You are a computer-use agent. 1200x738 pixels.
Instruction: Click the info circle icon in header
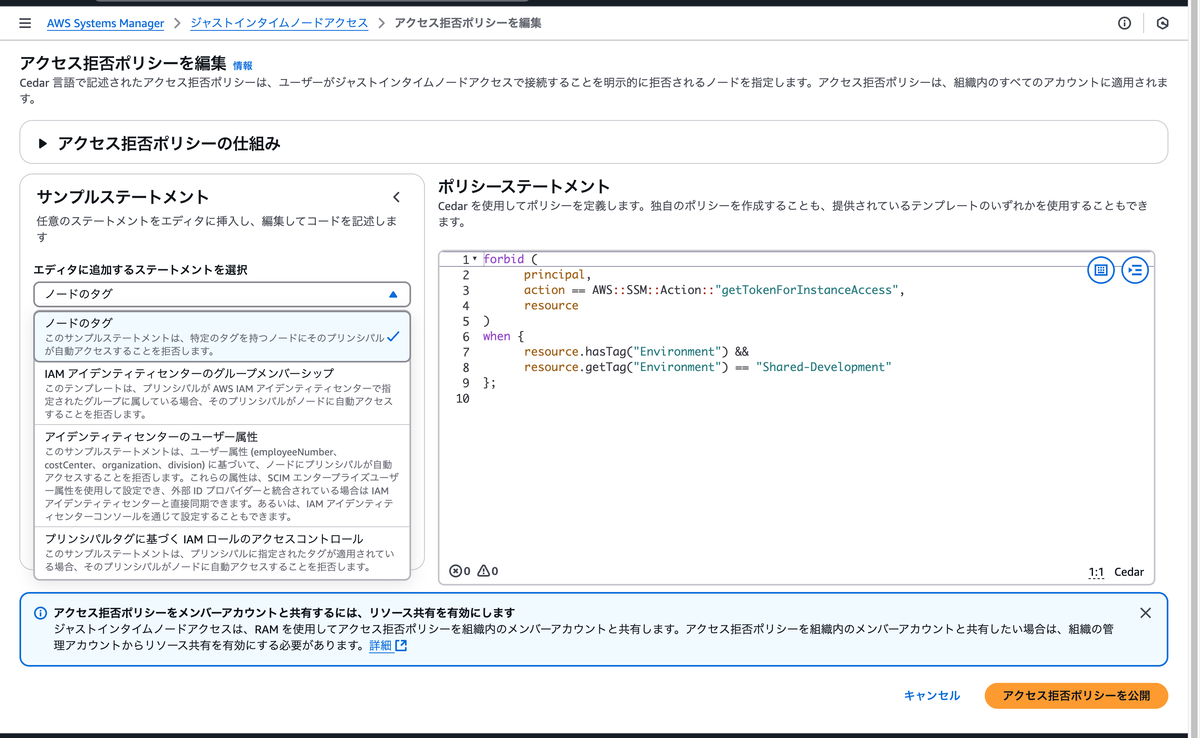coord(1124,23)
